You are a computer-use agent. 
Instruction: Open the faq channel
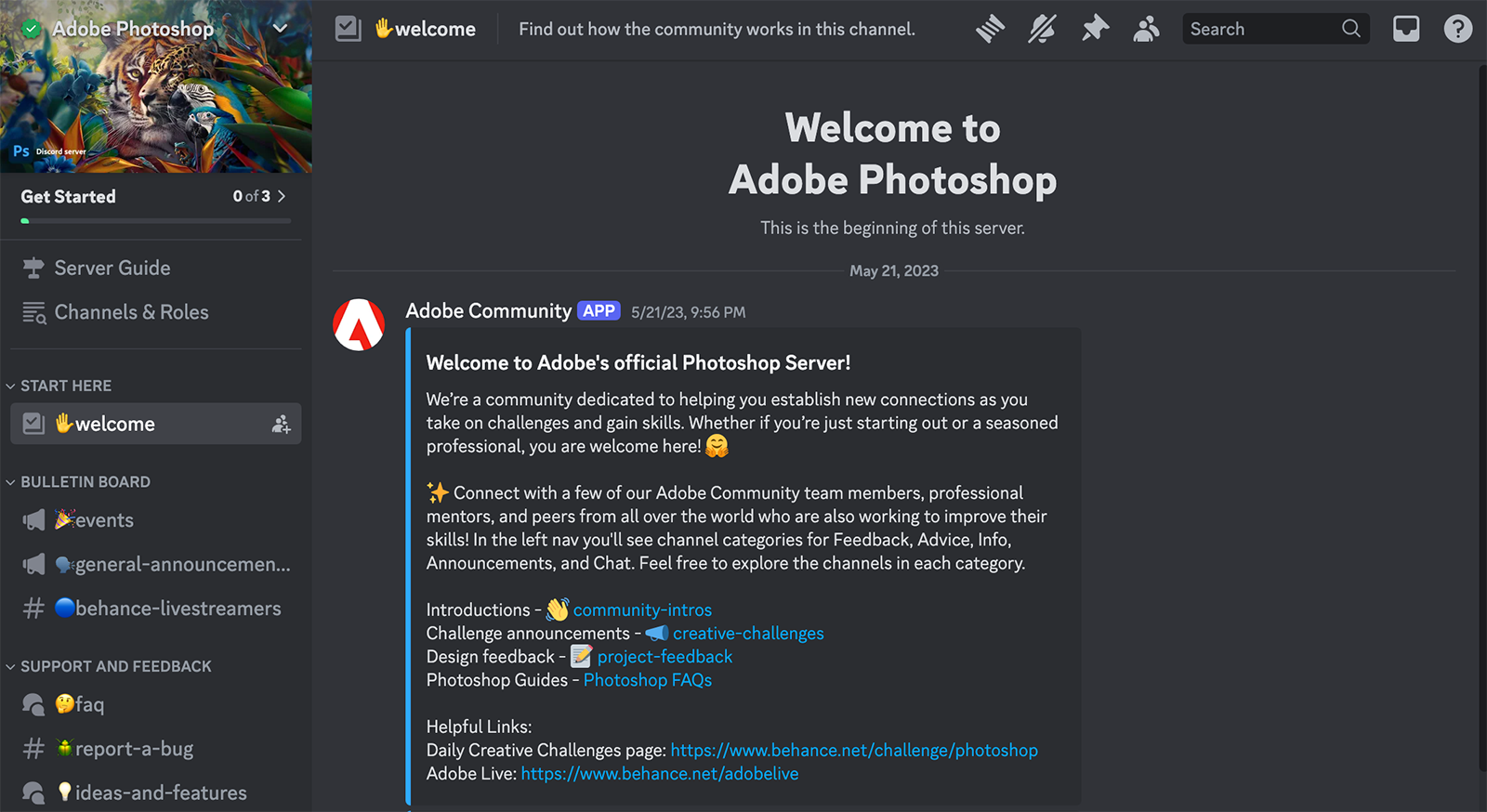[x=155, y=704]
